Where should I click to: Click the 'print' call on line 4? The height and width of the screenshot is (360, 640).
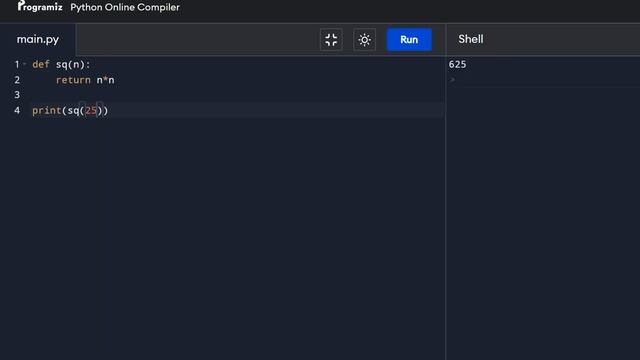coord(47,111)
